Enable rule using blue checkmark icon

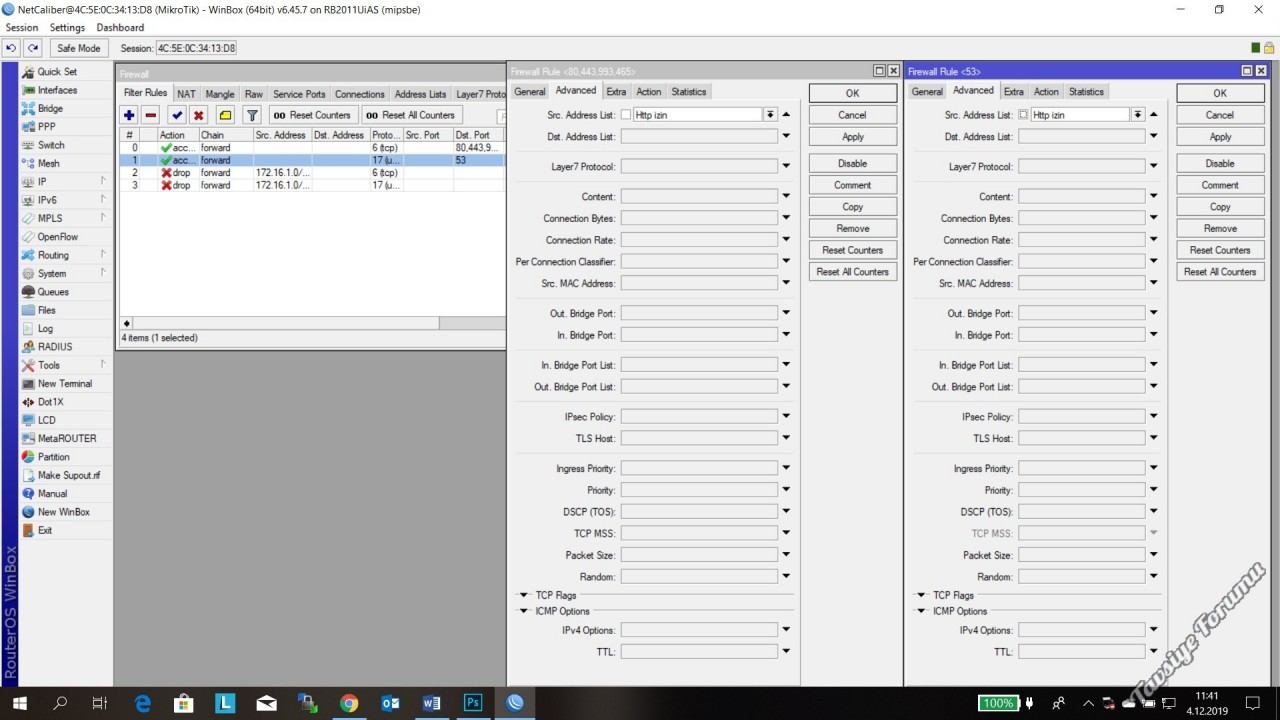(177, 115)
